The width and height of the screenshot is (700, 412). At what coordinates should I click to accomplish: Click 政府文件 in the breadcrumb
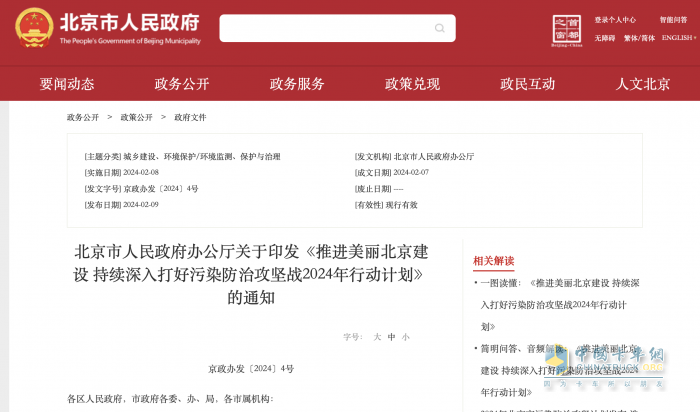190,117
